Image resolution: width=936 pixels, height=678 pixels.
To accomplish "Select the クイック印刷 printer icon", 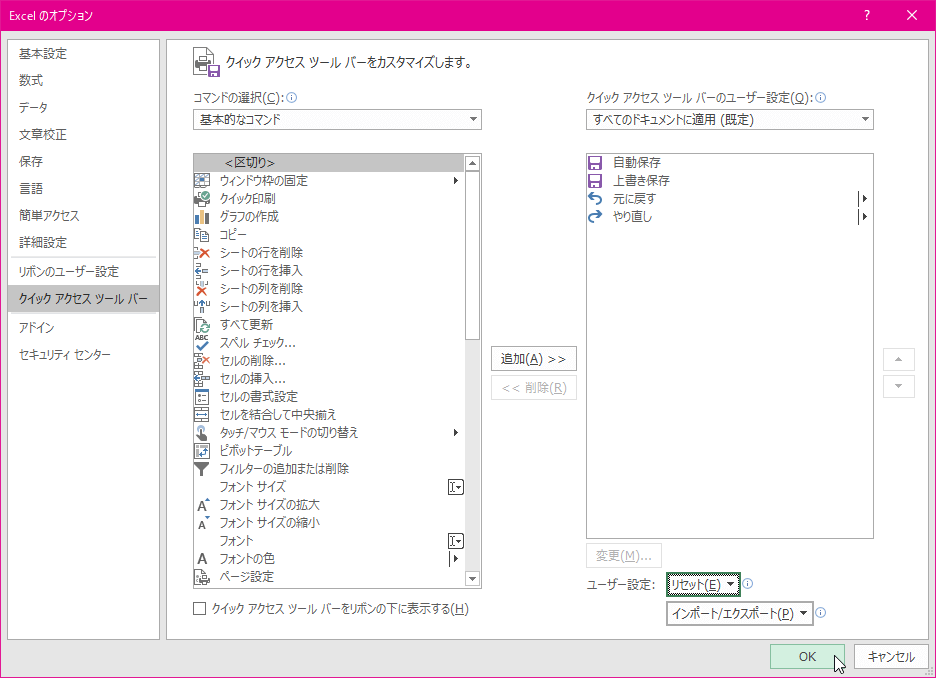I will click(x=202, y=198).
